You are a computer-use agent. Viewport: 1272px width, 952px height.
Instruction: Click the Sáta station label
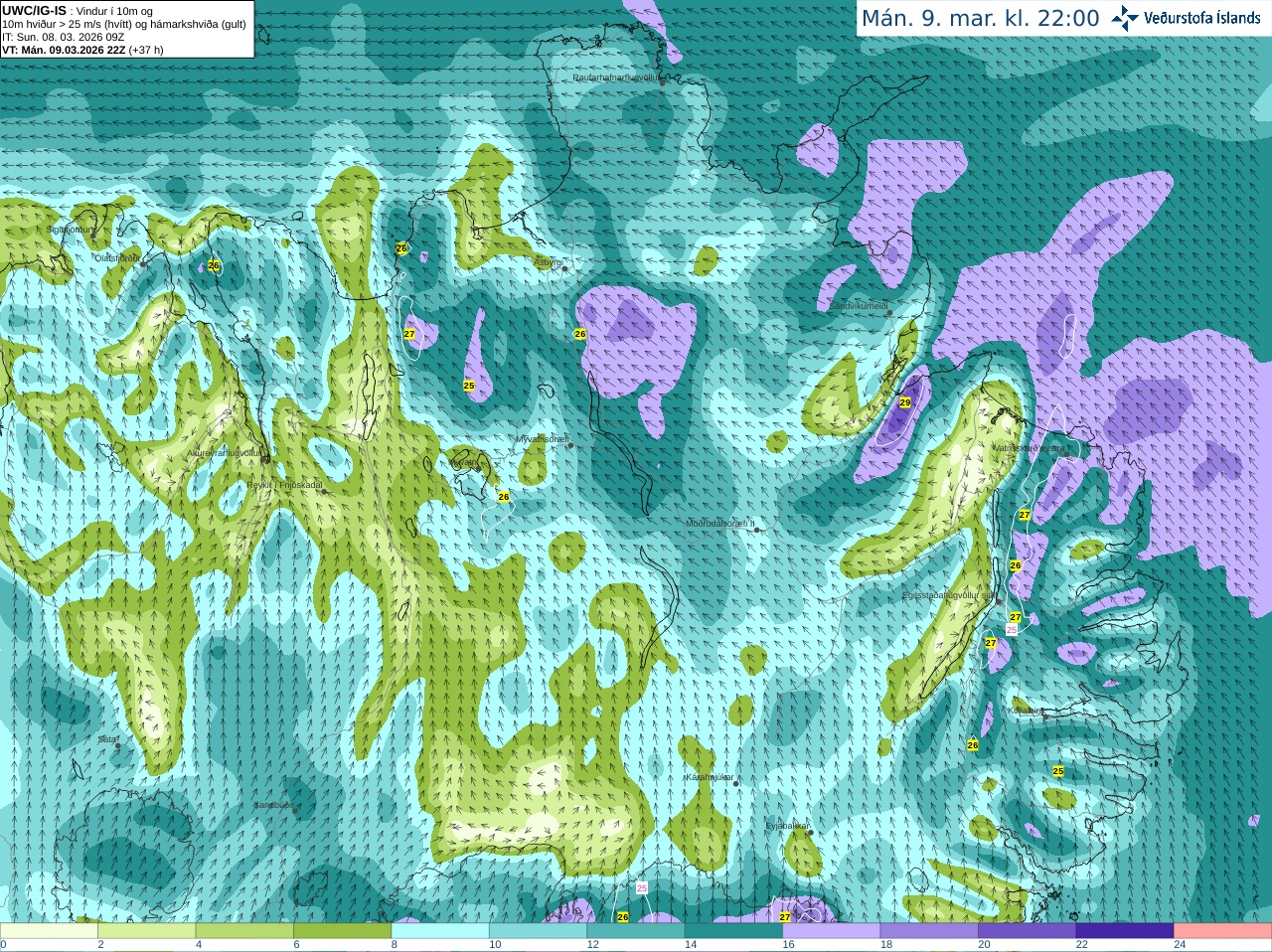(x=107, y=739)
